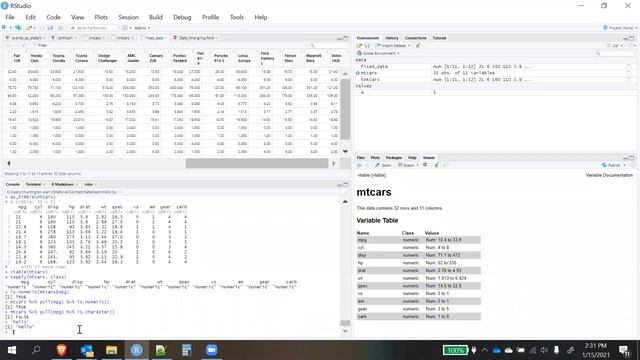Click the Save All documents icon
The height and width of the screenshot is (360, 640).
[x=50, y=28]
